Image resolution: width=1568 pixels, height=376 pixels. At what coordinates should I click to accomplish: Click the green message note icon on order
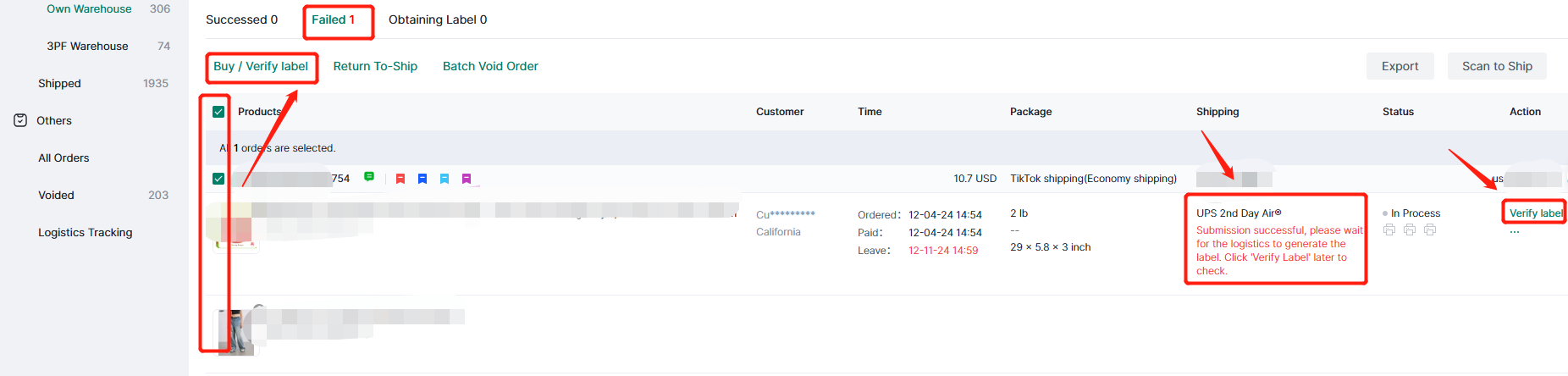pos(369,177)
